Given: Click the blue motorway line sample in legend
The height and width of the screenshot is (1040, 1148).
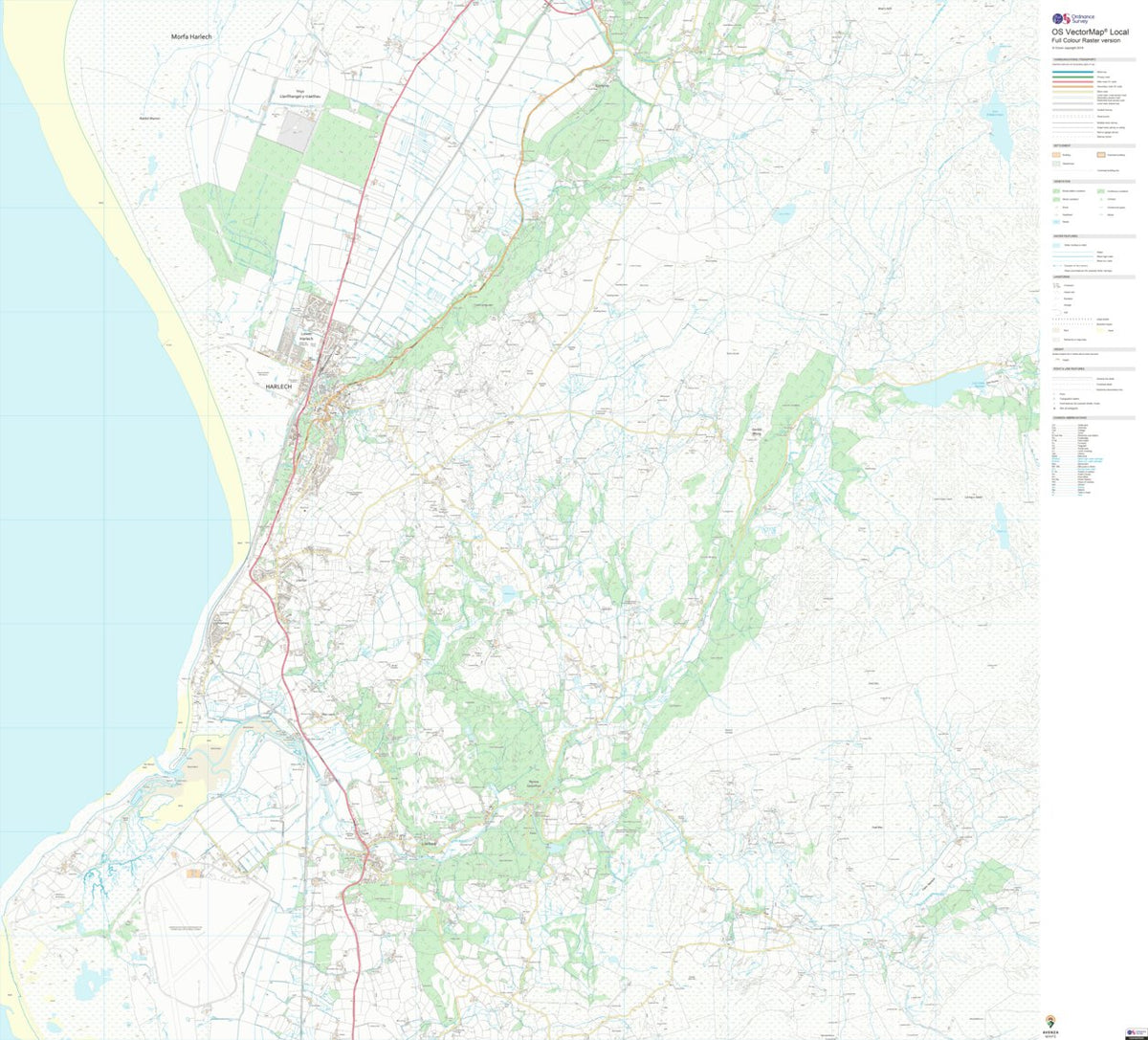Looking at the screenshot, I should tap(1072, 72).
